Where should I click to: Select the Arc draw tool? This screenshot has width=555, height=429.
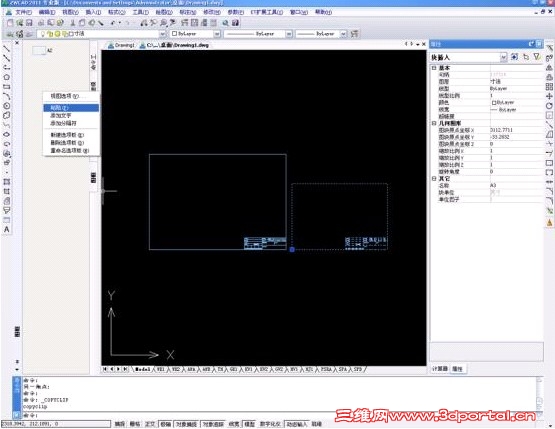point(6,96)
